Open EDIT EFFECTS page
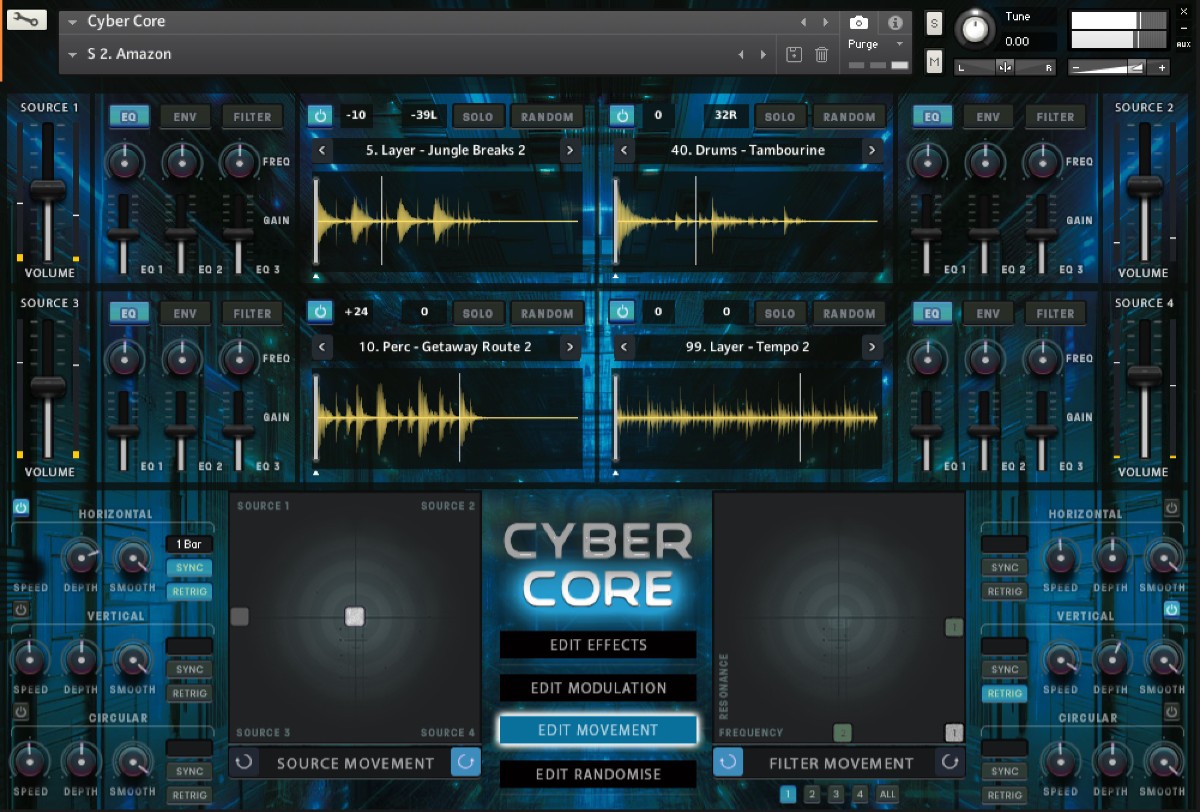 (x=598, y=645)
